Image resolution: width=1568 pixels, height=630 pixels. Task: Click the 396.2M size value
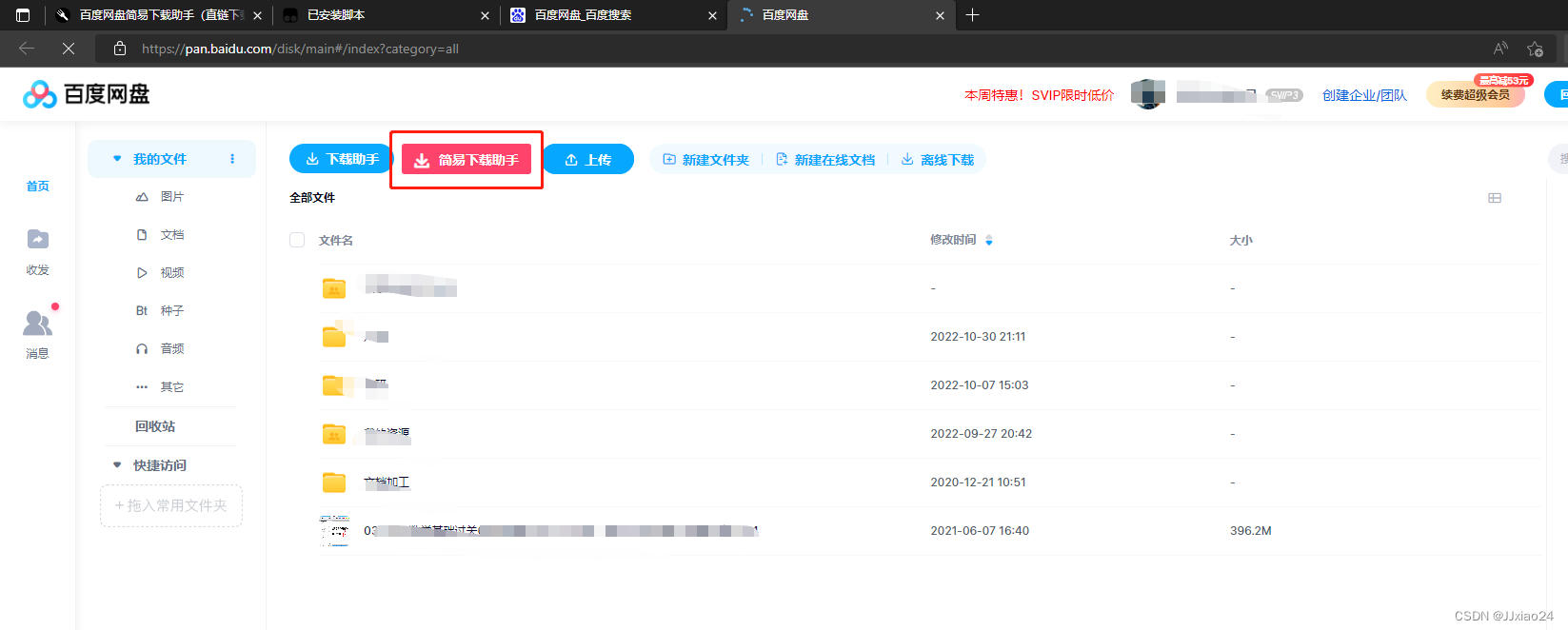click(1251, 531)
